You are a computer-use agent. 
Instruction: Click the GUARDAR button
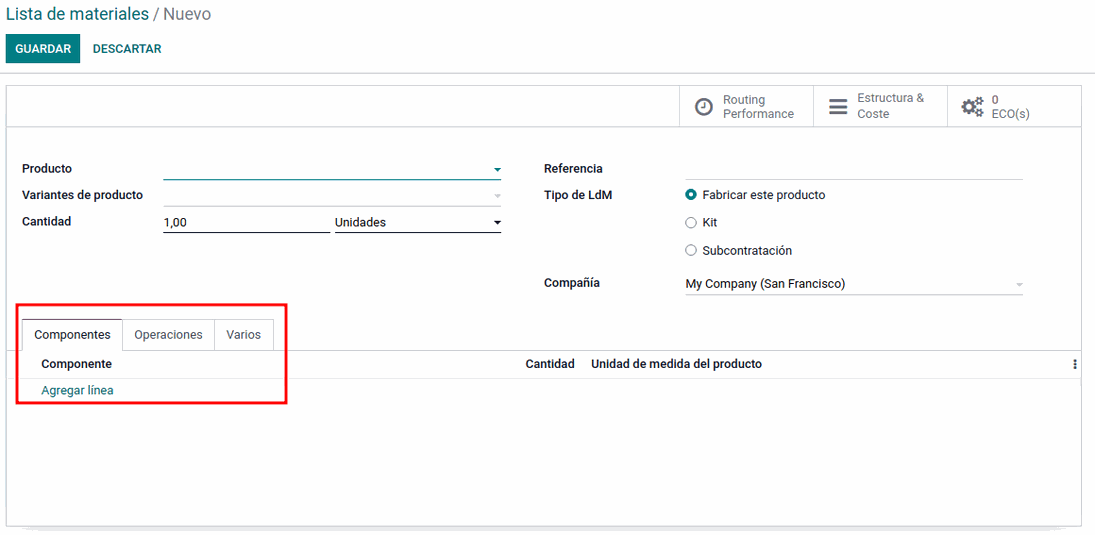pos(43,49)
